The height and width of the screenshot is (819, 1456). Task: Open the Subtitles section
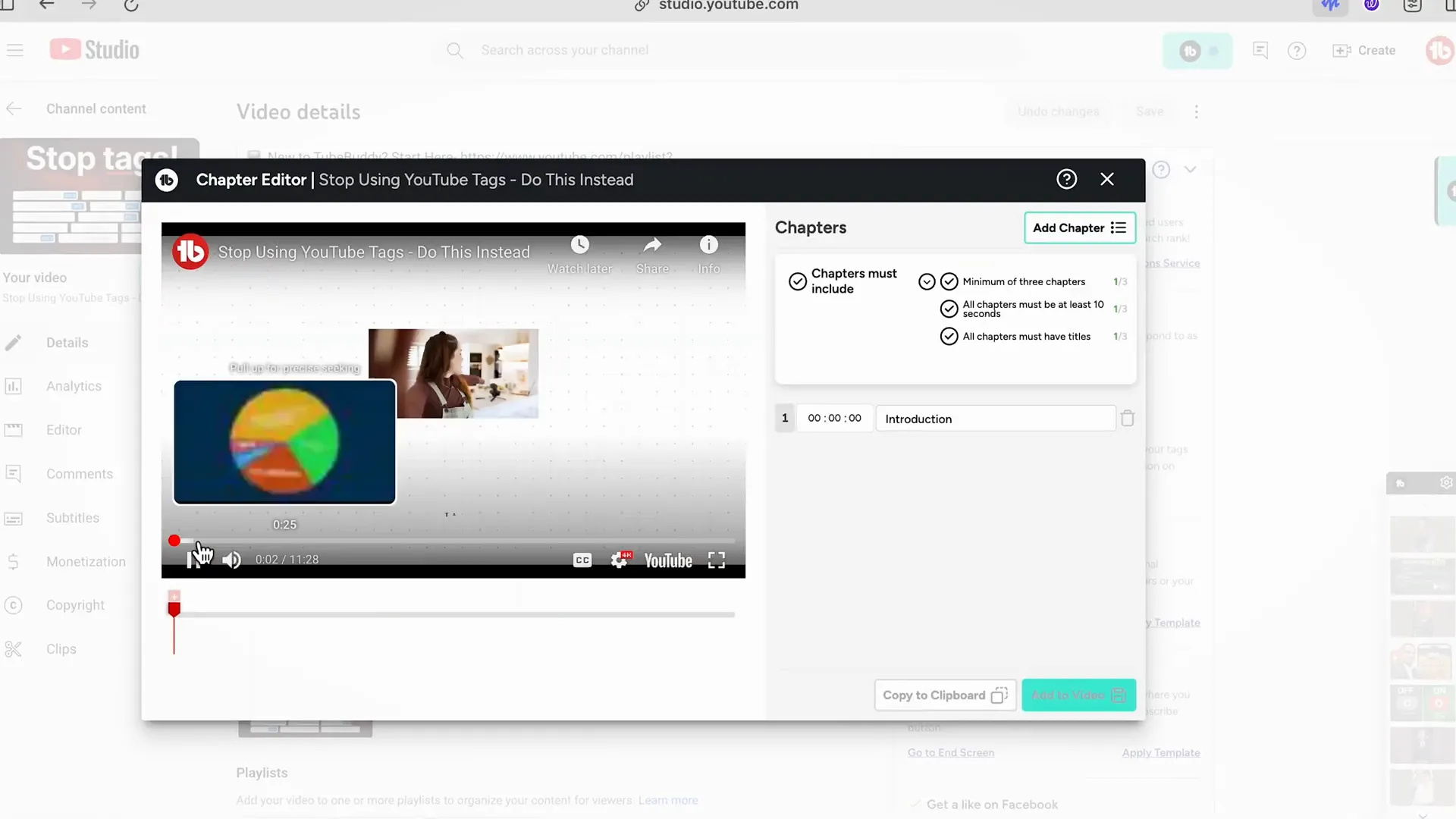point(73,517)
